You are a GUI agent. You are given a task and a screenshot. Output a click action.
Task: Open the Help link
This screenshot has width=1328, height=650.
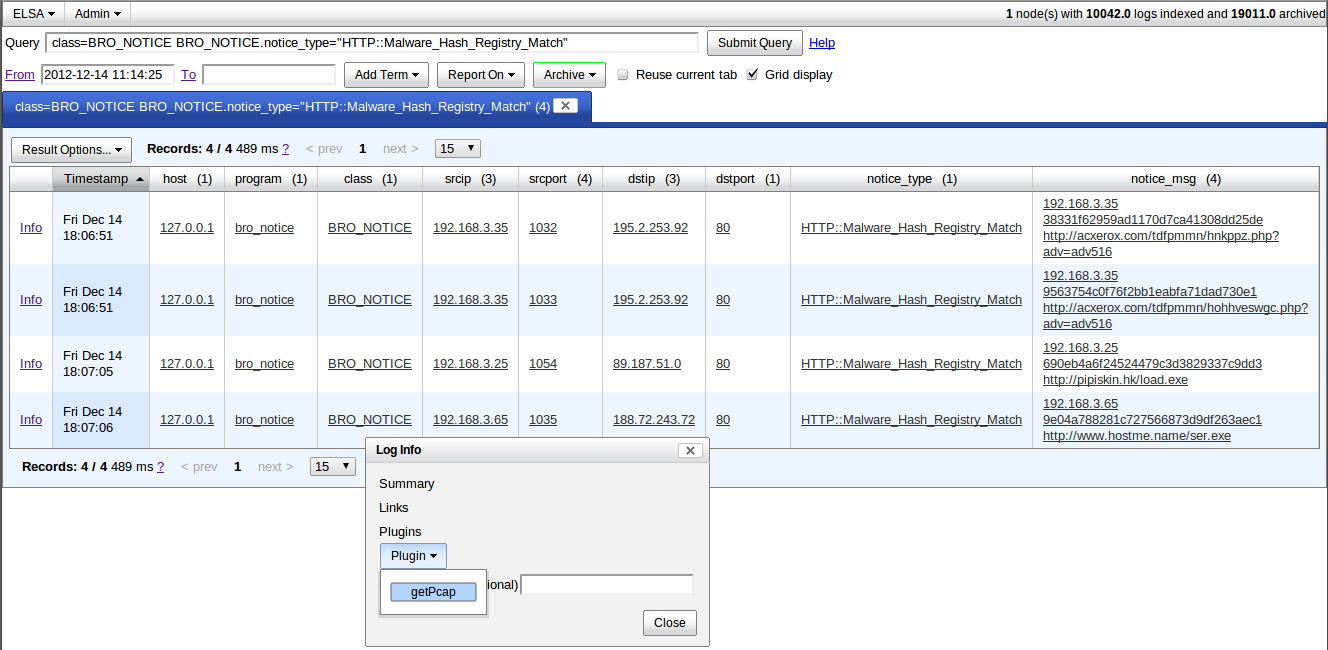[822, 43]
